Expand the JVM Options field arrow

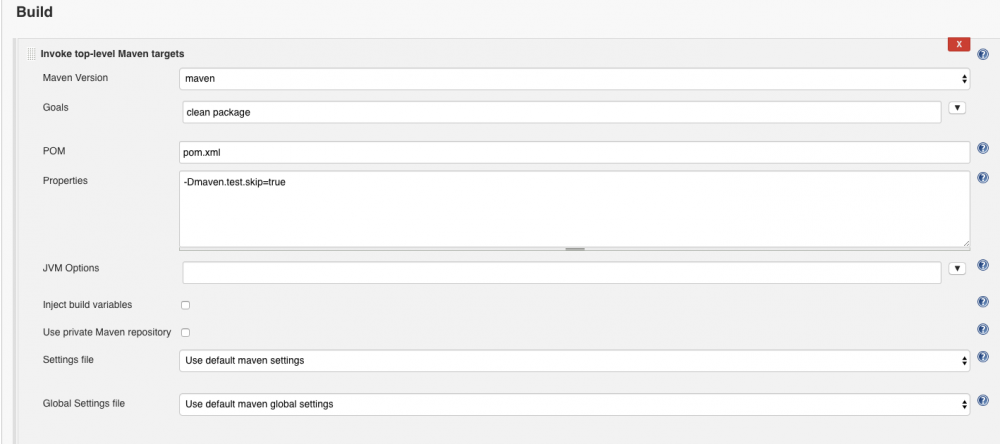click(956, 268)
